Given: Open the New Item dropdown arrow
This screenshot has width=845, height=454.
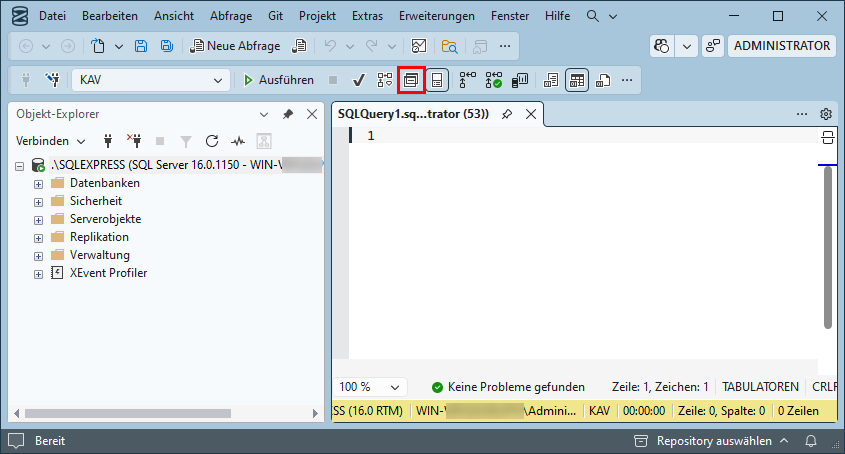Looking at the screenshot, I should pyautogui.click(x=119, y=47).
